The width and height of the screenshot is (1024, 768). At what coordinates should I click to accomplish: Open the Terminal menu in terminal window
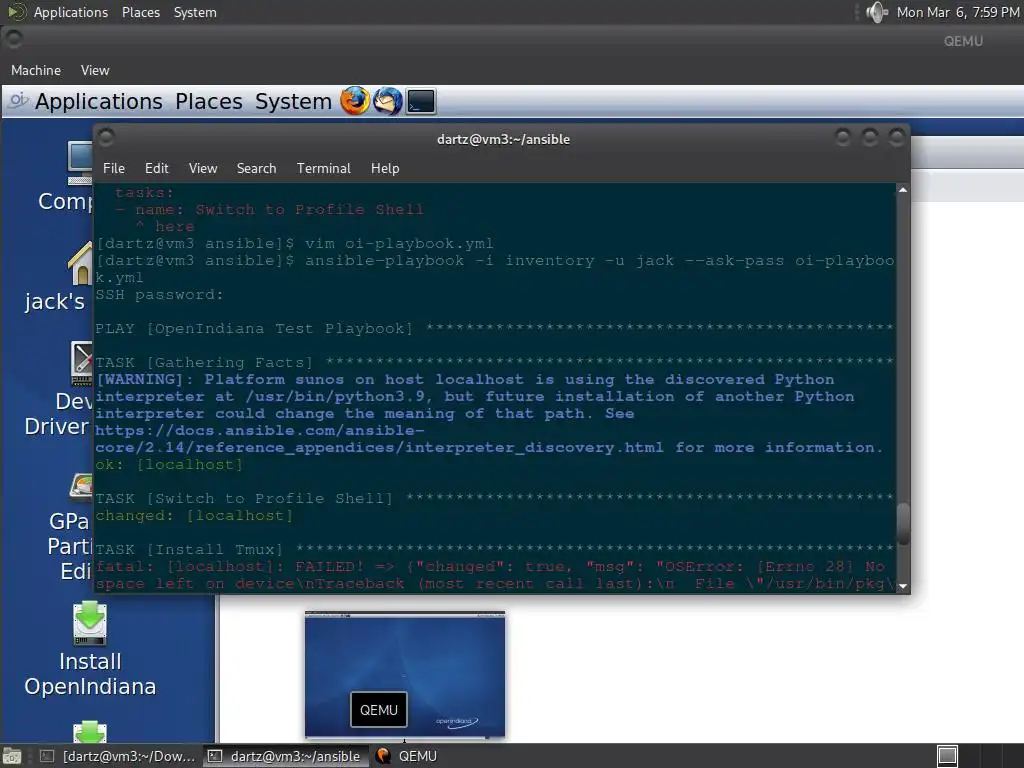(324, 168)
